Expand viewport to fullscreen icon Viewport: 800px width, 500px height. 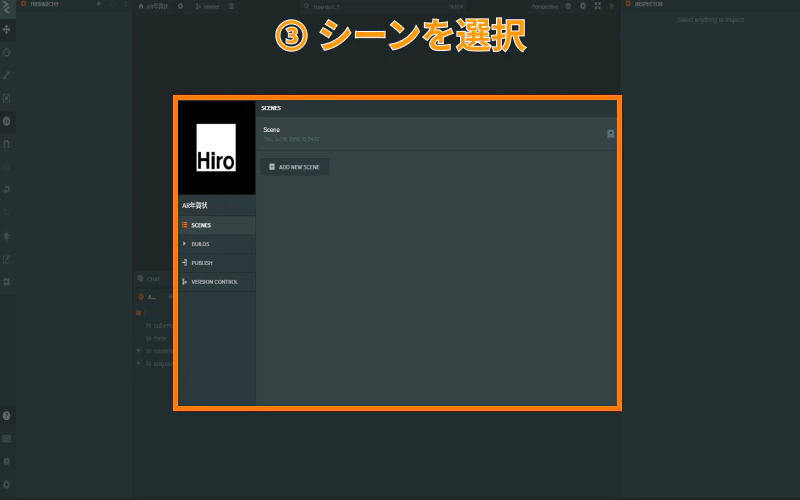(597, 7)
